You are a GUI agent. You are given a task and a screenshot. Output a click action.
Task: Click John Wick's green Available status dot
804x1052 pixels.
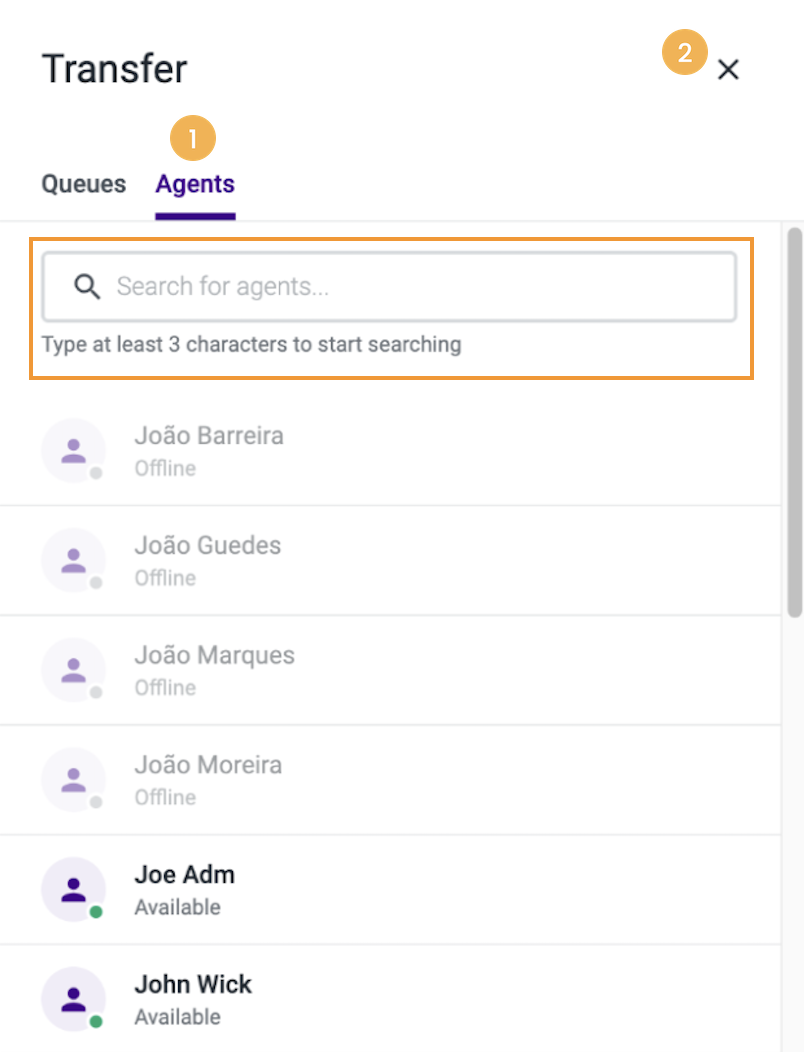pyautogui.click(x=96, y=1022)
